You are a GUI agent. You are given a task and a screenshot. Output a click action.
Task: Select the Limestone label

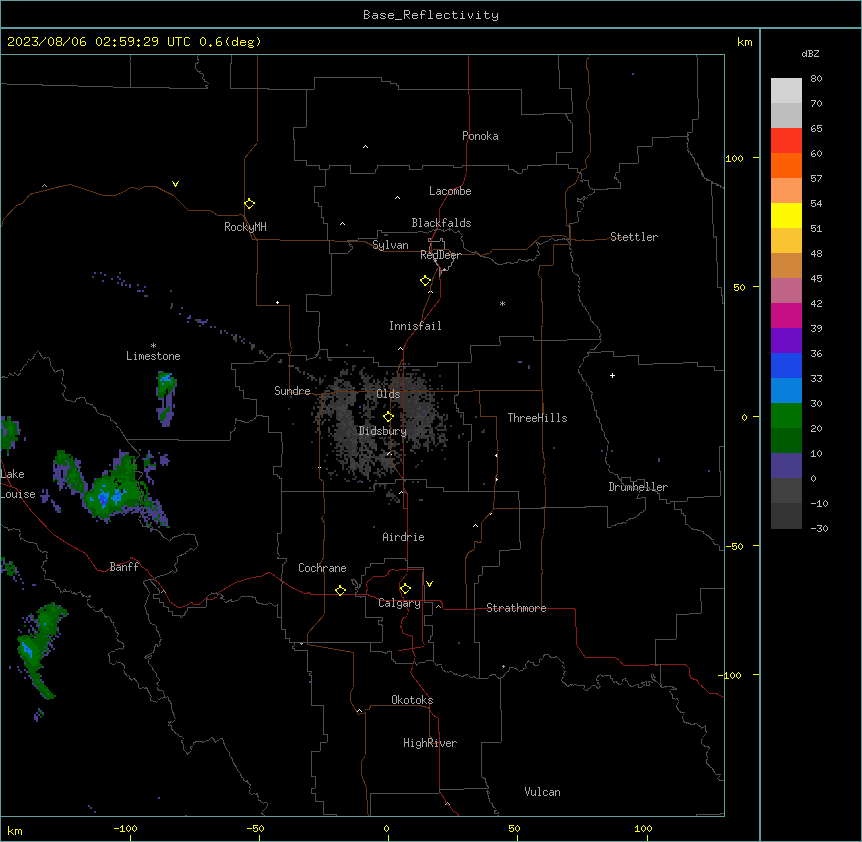[x=153, y=356]
